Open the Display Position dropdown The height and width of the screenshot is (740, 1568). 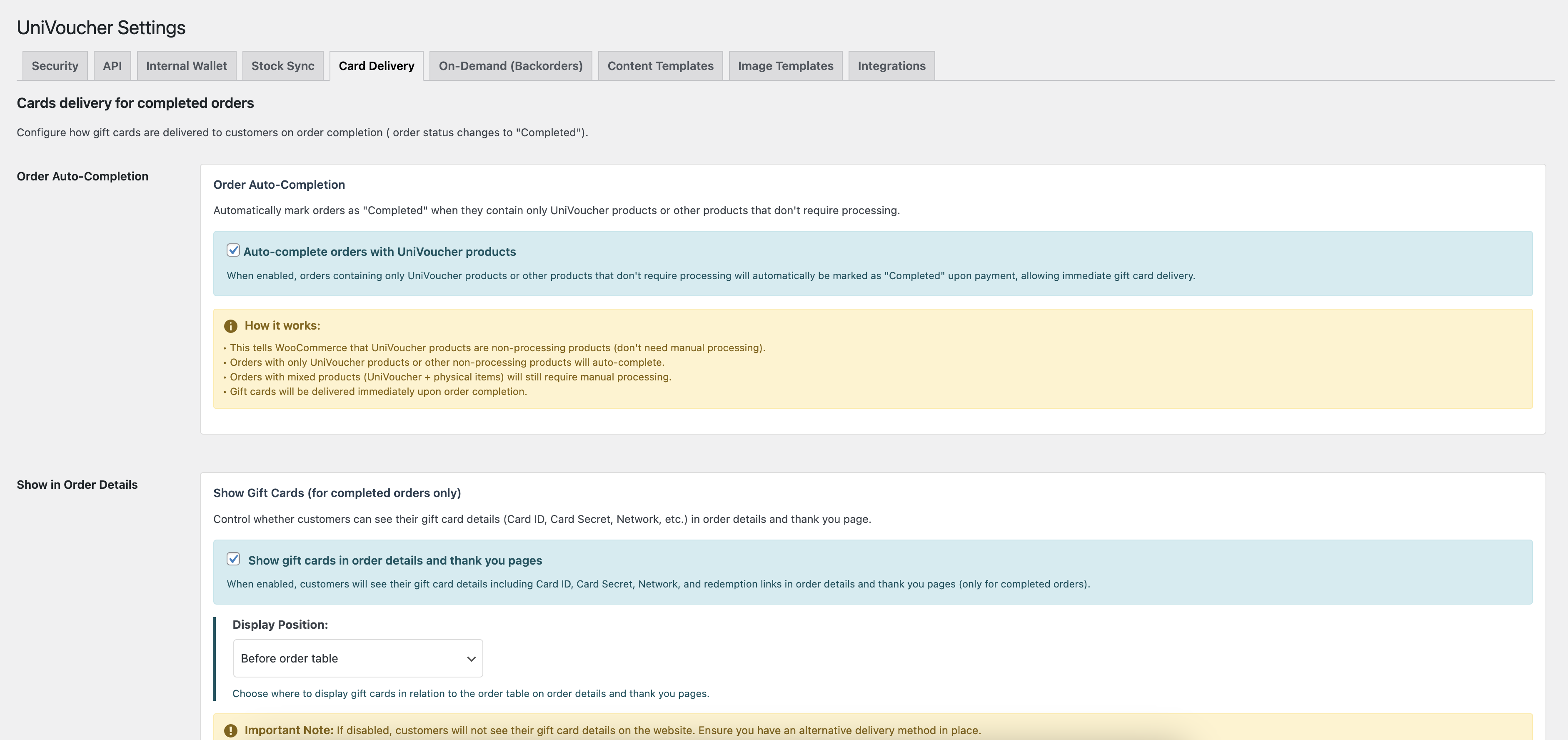click(x=357, y=658)
